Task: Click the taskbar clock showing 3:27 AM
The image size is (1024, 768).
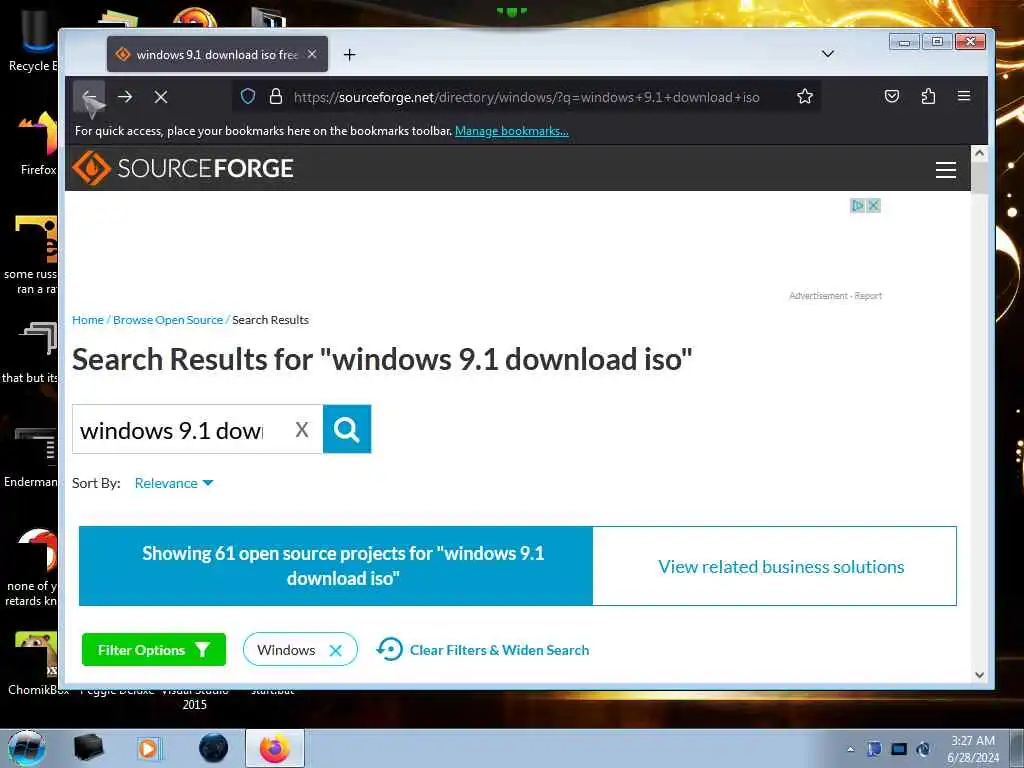Action: pyautogui.click(x=973, y=748)
